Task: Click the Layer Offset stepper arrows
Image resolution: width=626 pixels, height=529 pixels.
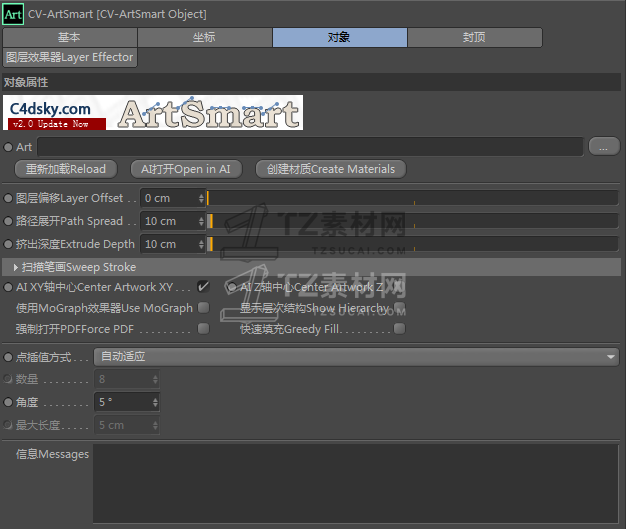Action: [x=201, y=198]
